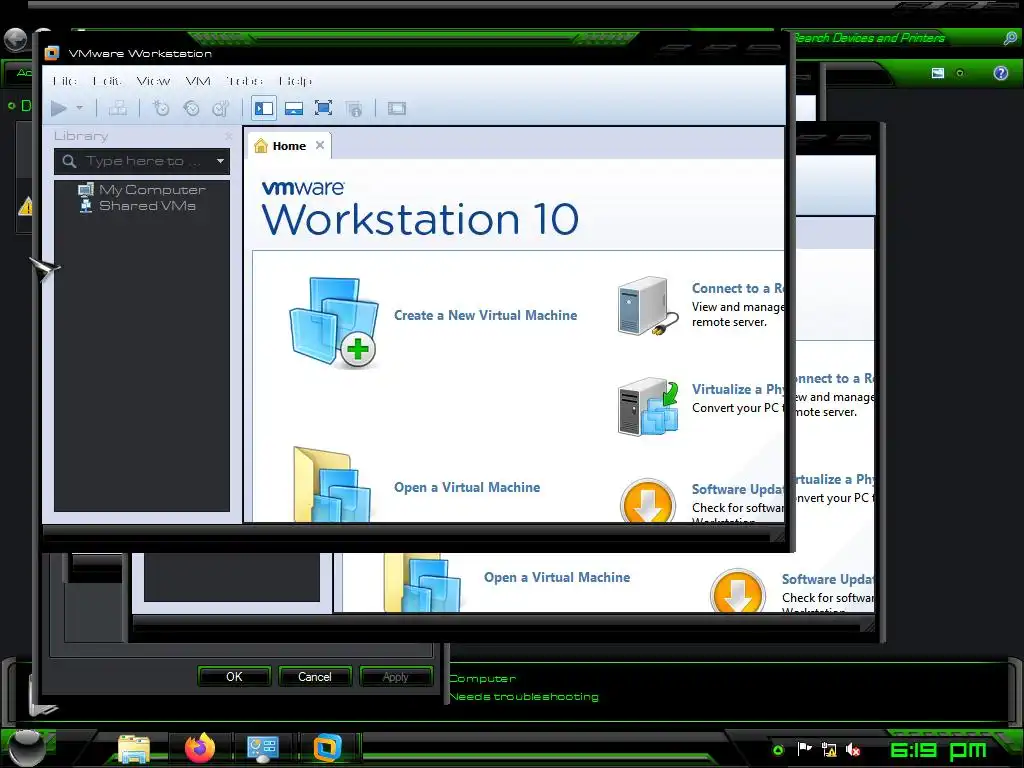Click the Search Devices and Printers field
The height and width of the screenshot is (768, 1024).
coord(895,38)
